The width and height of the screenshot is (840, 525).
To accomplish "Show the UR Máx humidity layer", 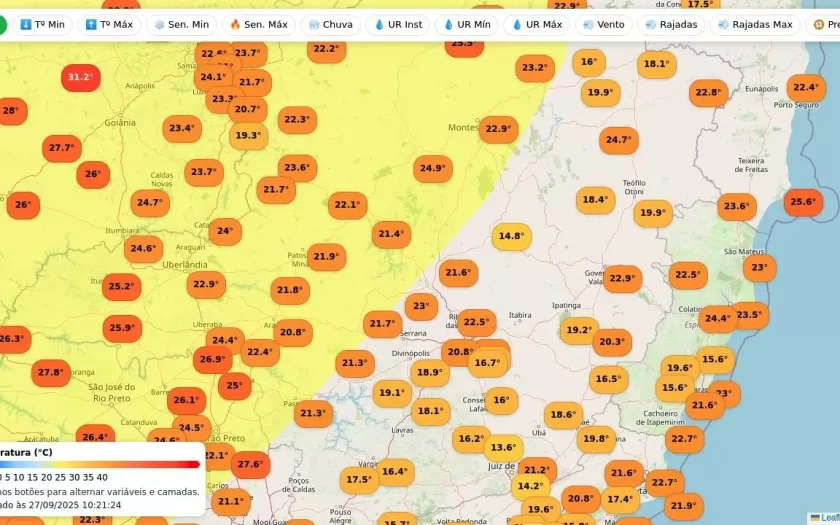I will pyautogui.click(x=537, y=24).
